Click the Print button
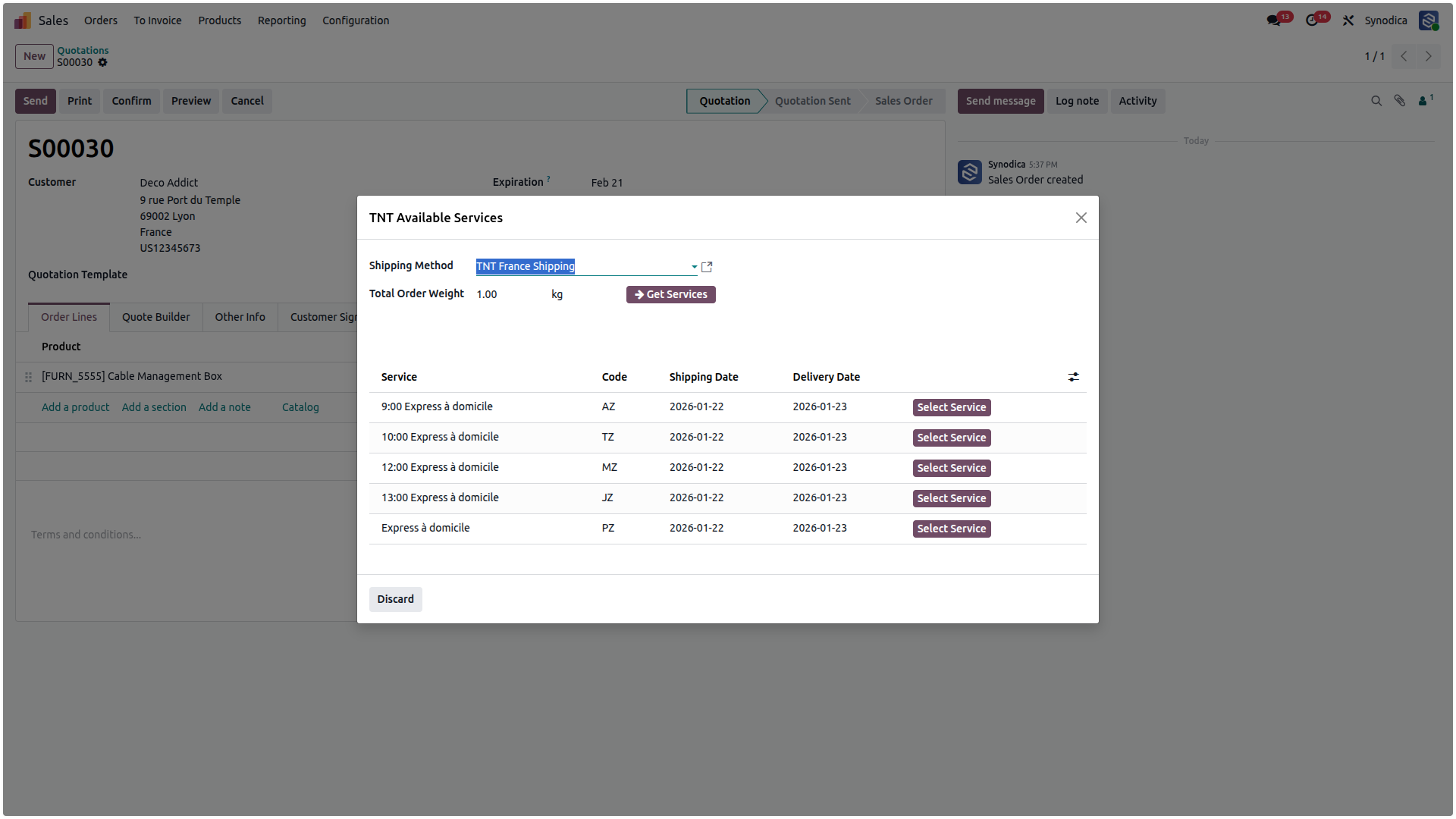 pyautogui.click(x=80, y=101)
